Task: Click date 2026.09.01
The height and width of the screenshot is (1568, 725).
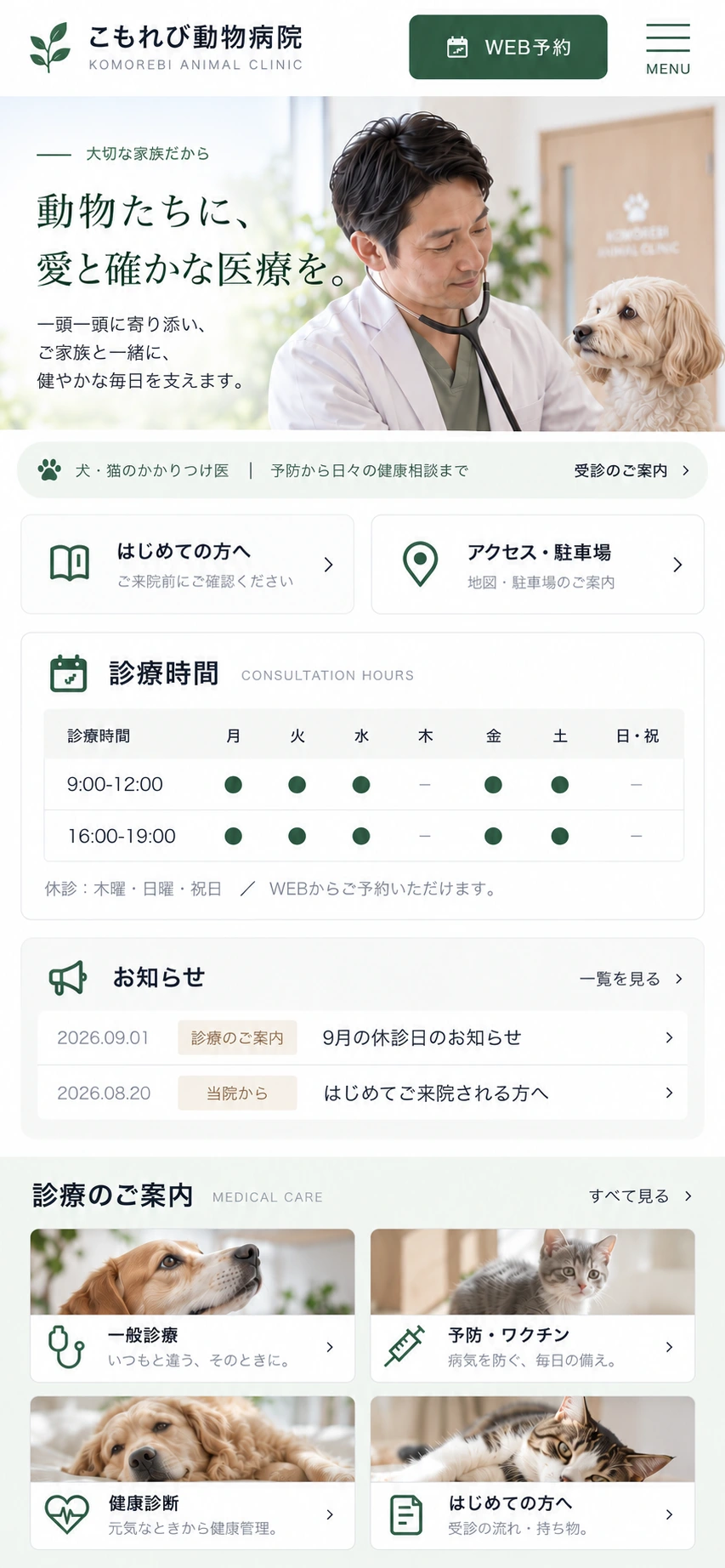Action: [x=103, y=1037]
